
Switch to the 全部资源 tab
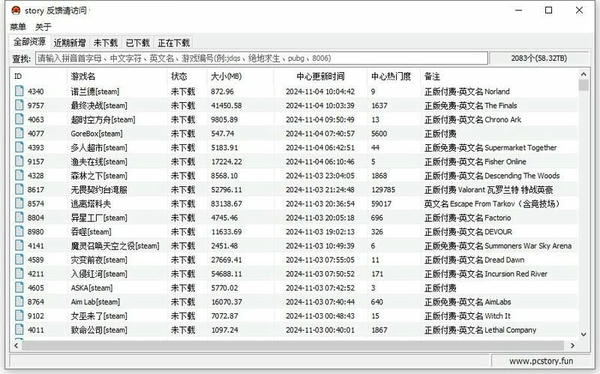pyautogui.click(x=30, y=42)
